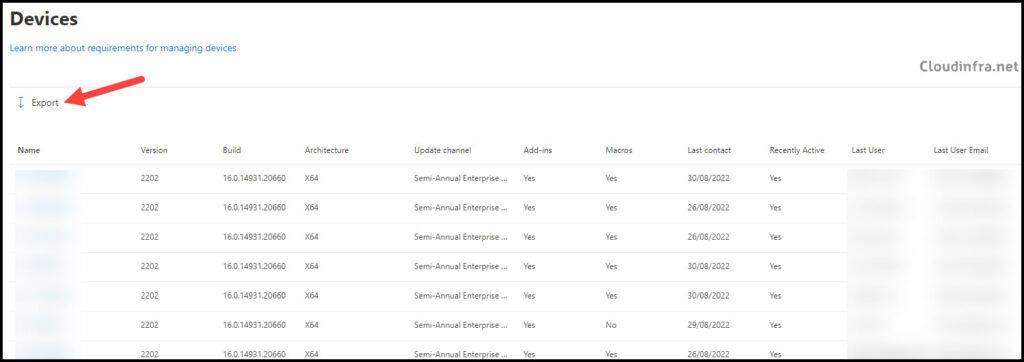The height and width of the screenshot is (362, 1024).
Task: Sort by the Name column header
Action: tap(29, 150)
